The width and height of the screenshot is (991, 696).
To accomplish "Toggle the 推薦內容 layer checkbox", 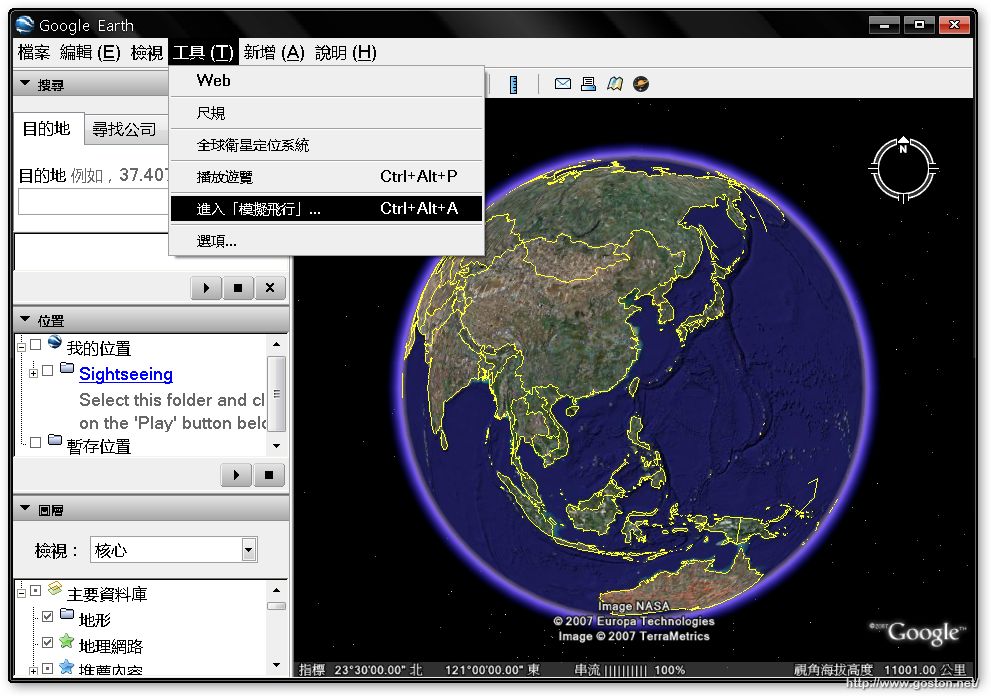I will (x=47, y=668).
